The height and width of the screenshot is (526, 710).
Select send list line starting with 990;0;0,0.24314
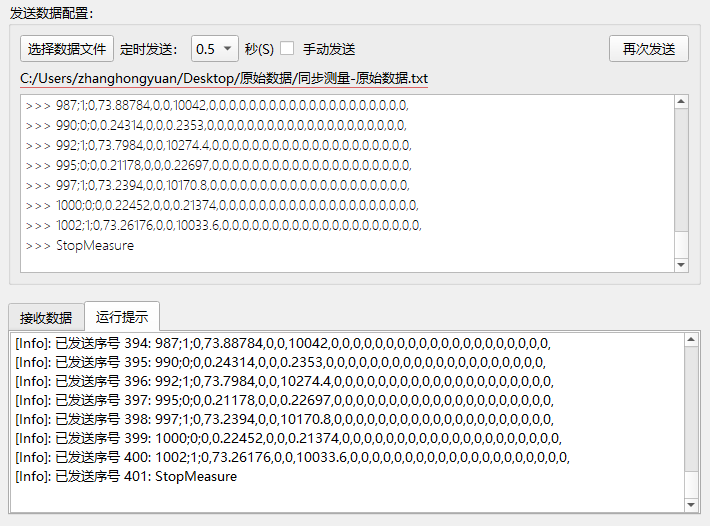tap(216, 125)
